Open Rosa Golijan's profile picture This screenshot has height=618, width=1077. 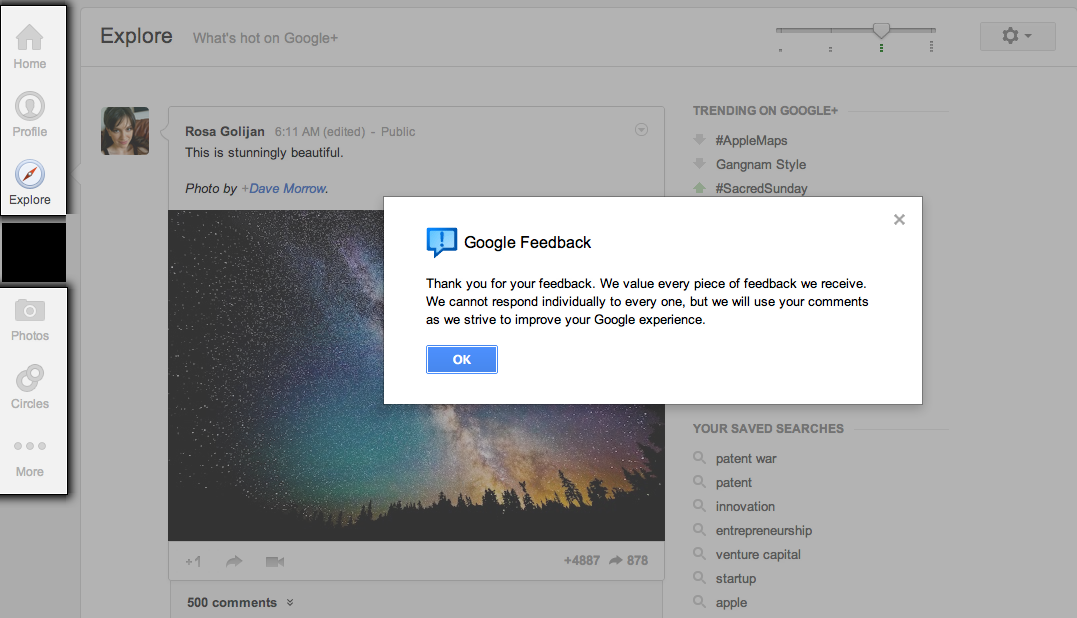pos(125,130)
